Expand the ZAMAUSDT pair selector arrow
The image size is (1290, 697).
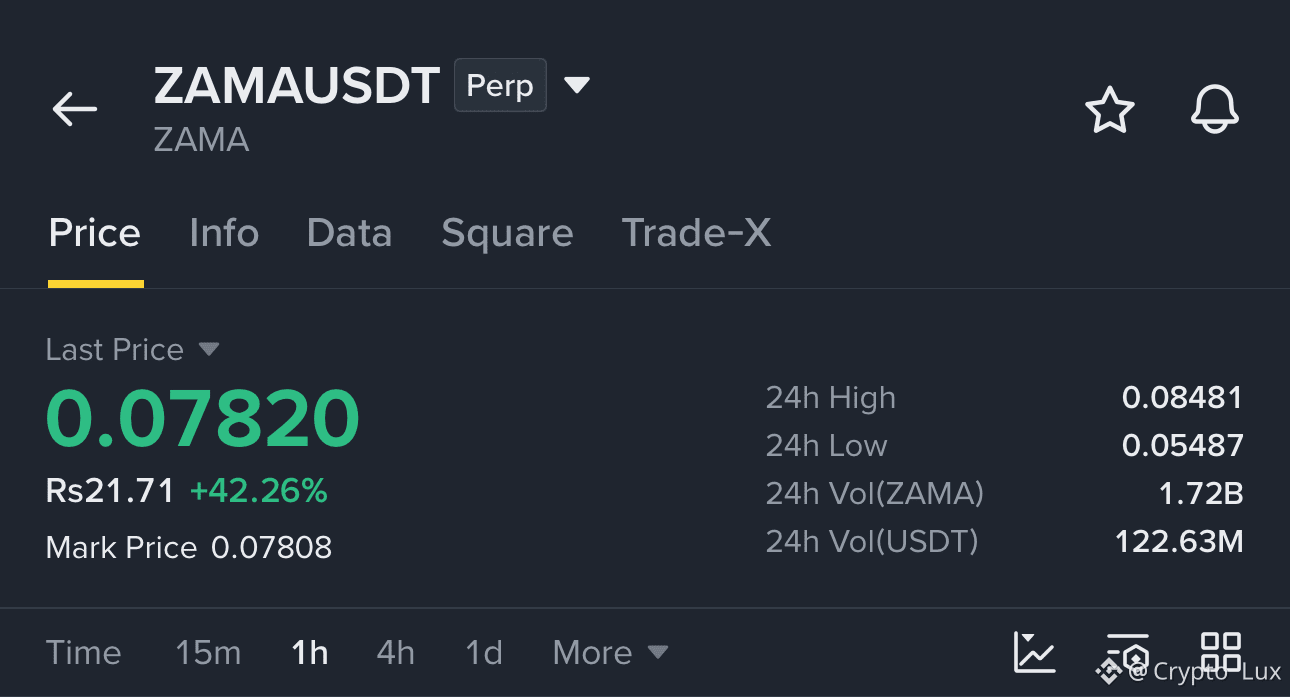tap(577, 85)
